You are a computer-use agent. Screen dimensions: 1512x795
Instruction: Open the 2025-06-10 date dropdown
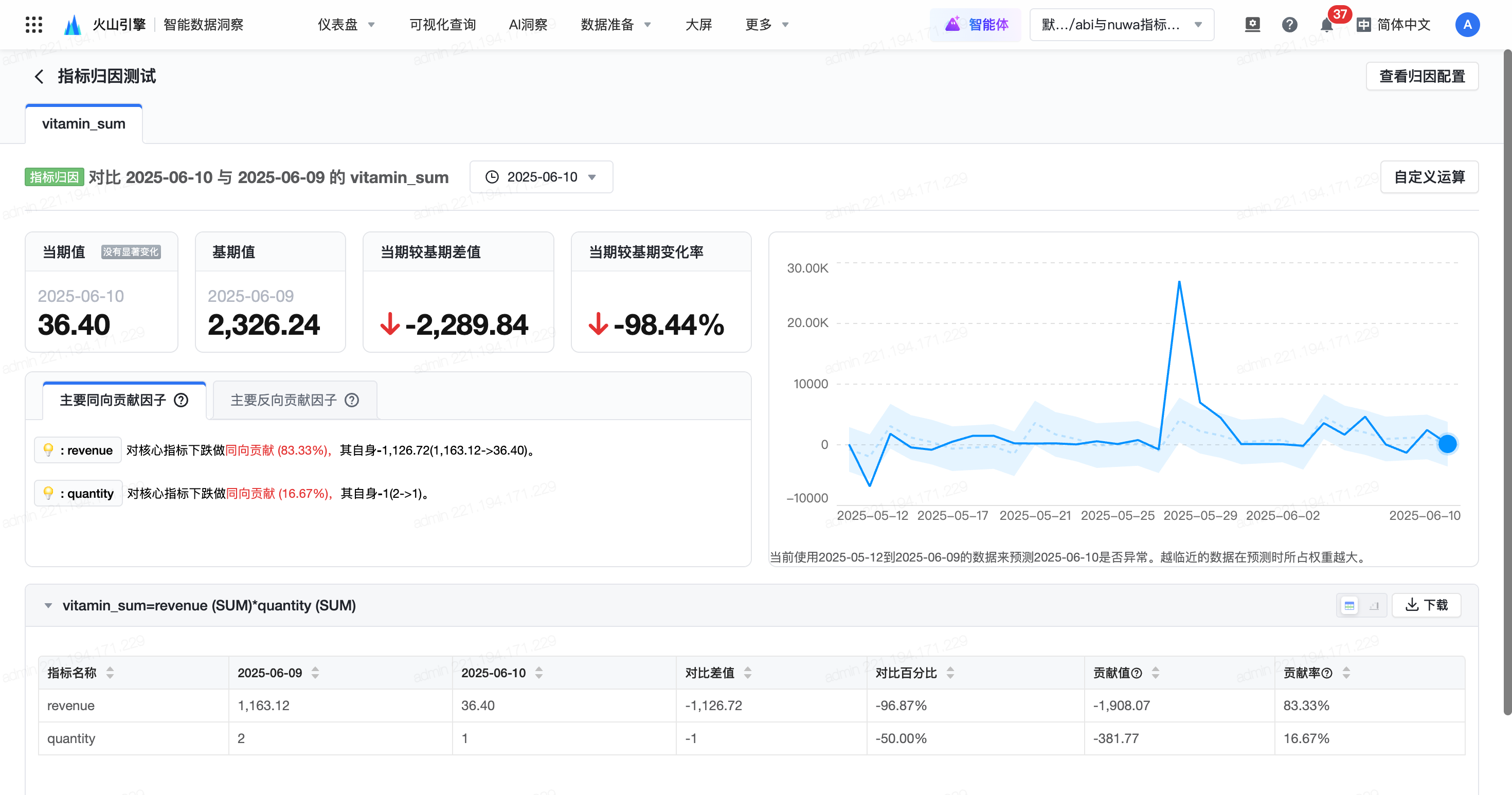(541, 177)
